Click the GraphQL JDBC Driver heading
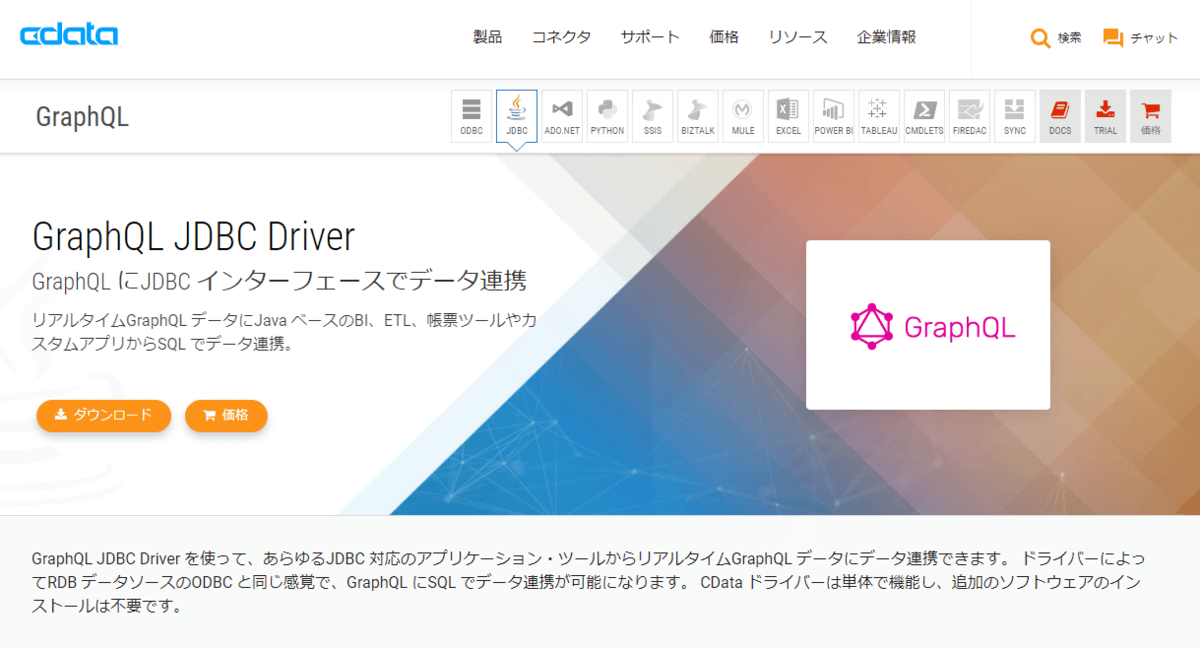The height and width of the screenshot is (648, 1200). [194, 237]
